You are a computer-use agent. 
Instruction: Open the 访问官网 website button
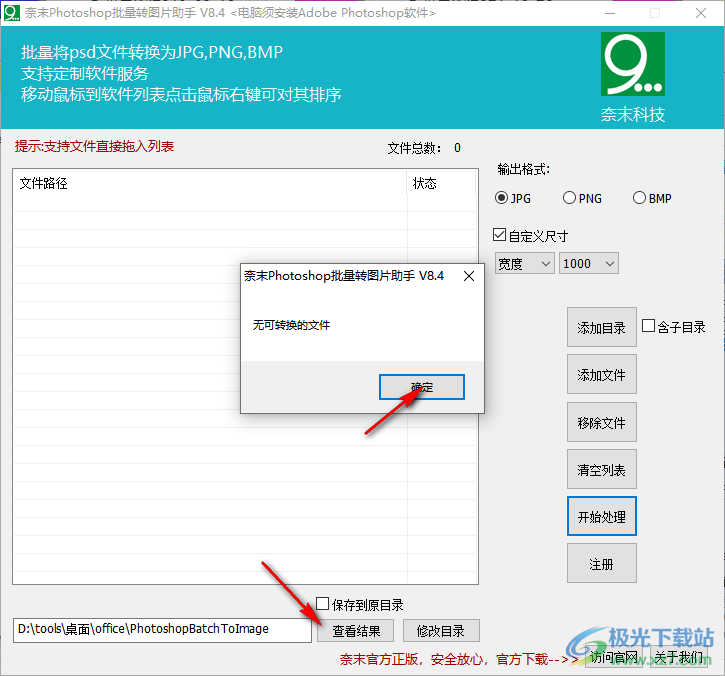click(613, 657)
